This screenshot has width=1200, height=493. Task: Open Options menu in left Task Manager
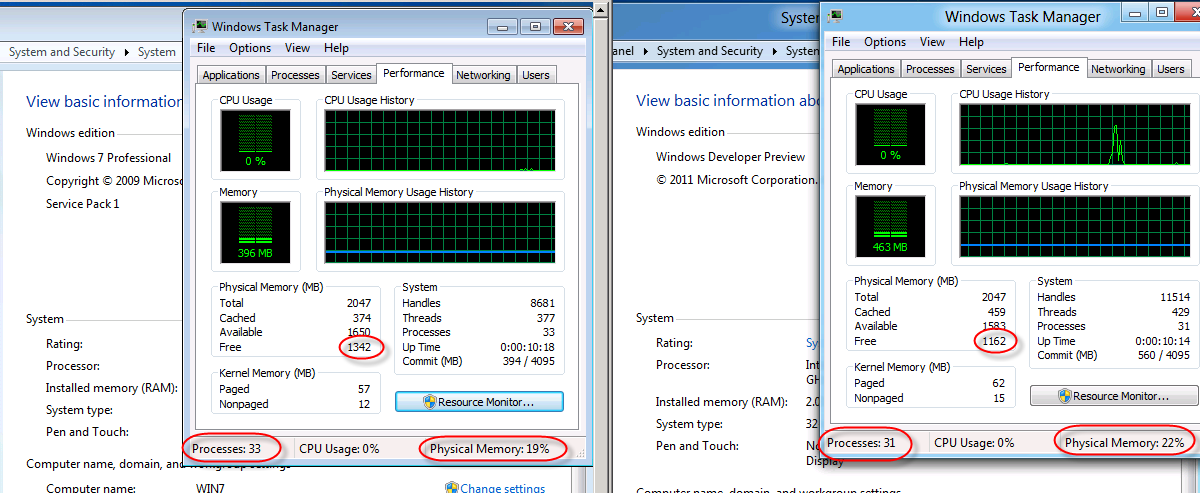click(250, 48)
